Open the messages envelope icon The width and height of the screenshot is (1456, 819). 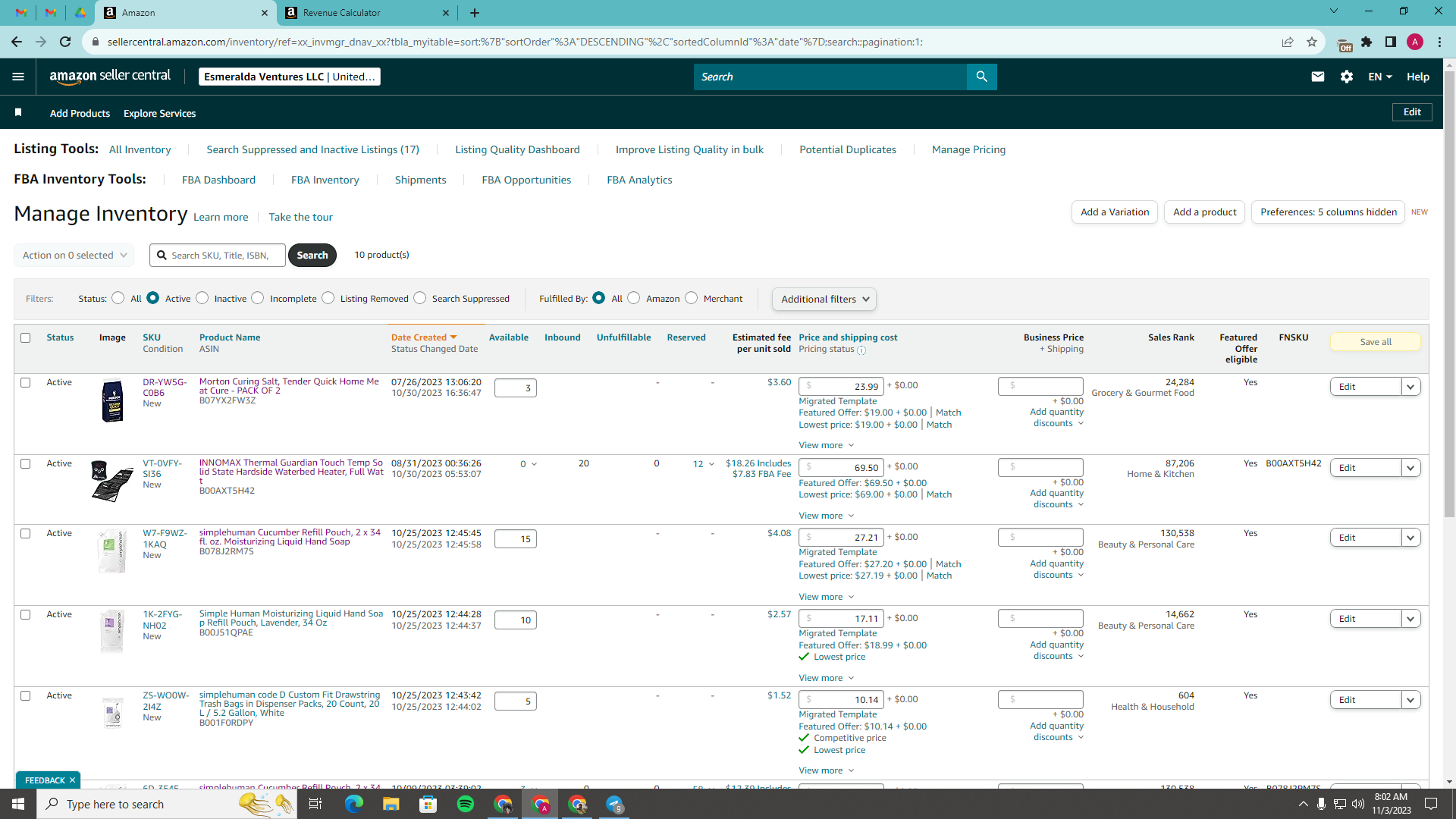click(x=1318, y=77)
